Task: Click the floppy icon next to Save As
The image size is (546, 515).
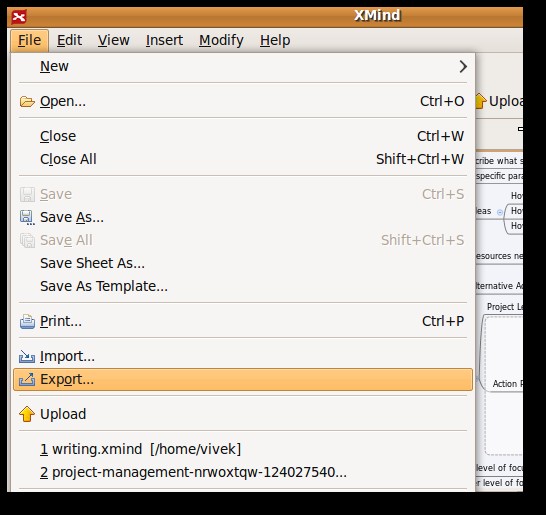Action: click(27, 218)
